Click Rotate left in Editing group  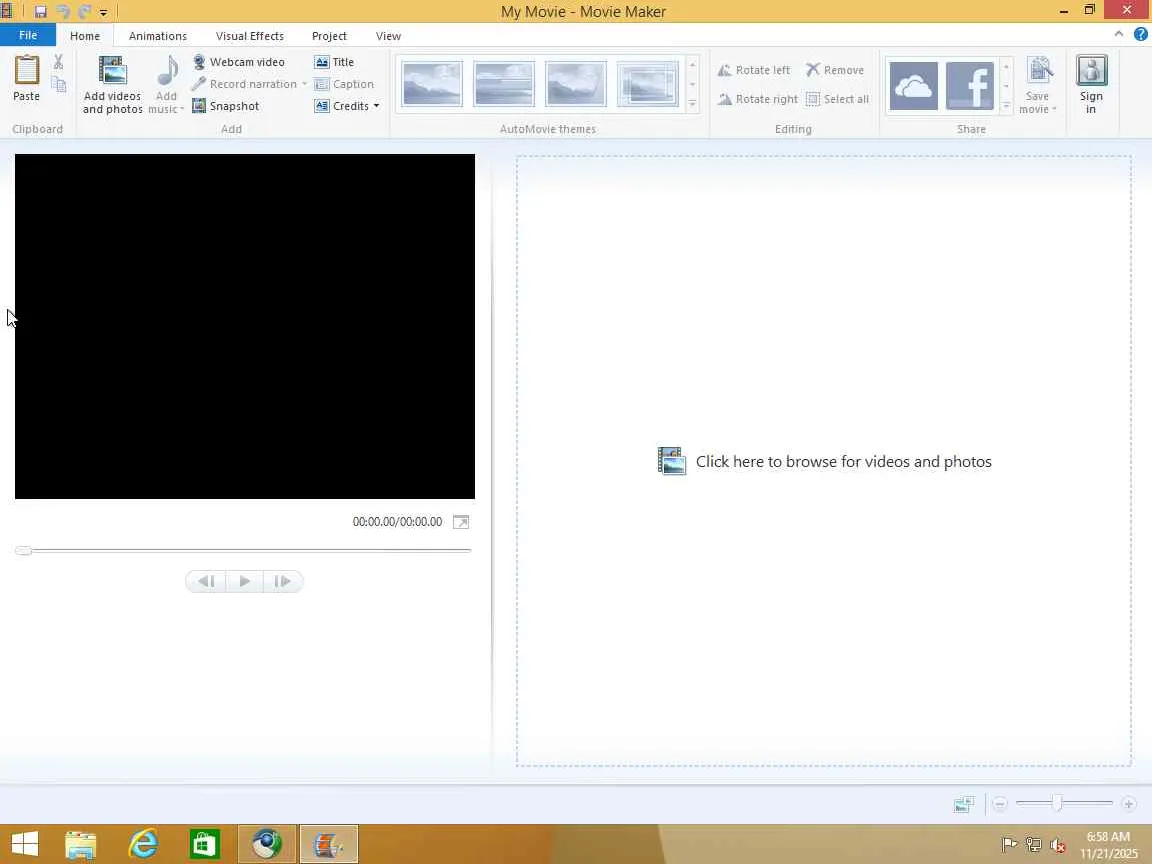(x=754, y=70)
